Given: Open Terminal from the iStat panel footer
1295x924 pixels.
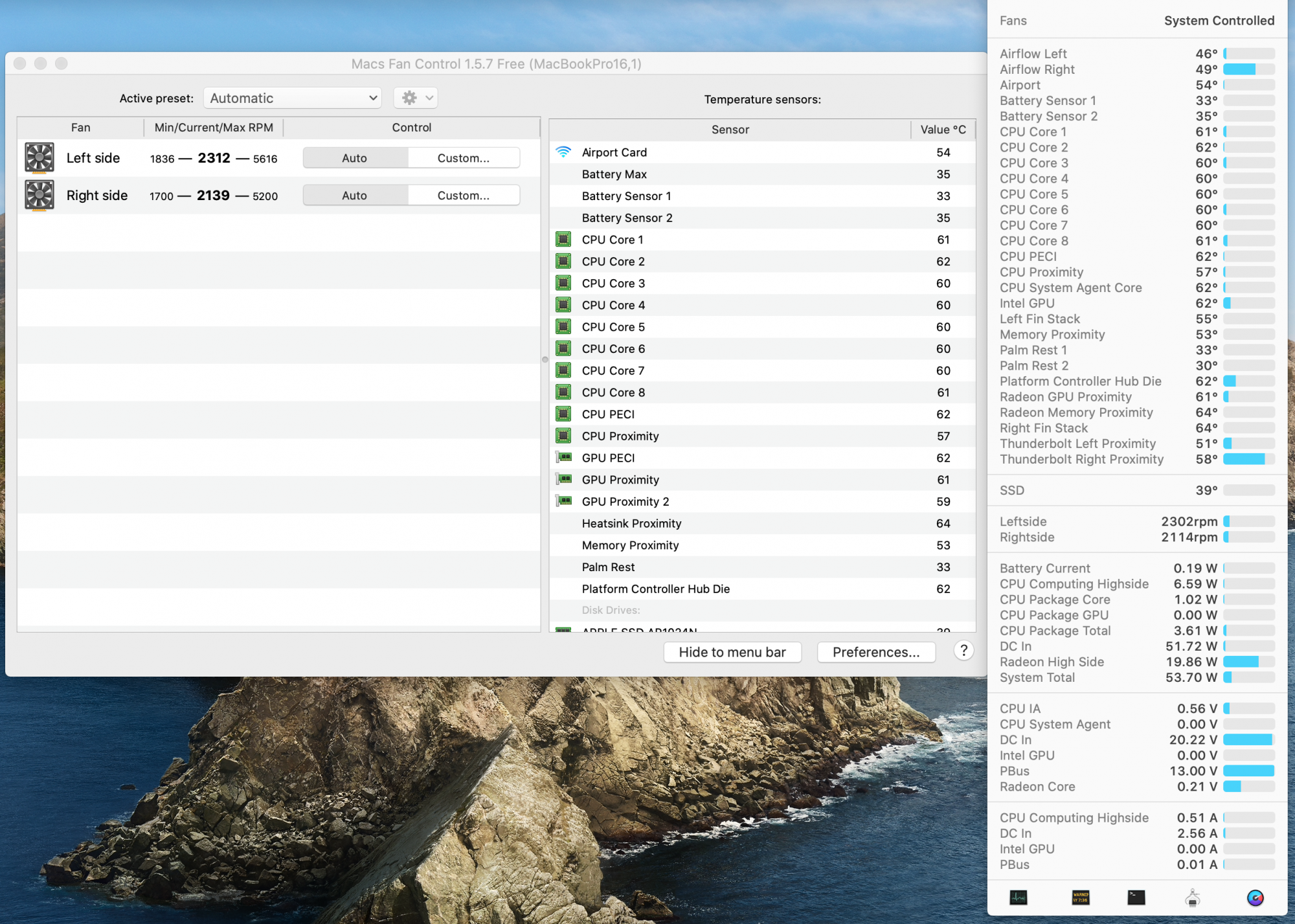Looking at the screenshot, I should (x=1136, y=897).
